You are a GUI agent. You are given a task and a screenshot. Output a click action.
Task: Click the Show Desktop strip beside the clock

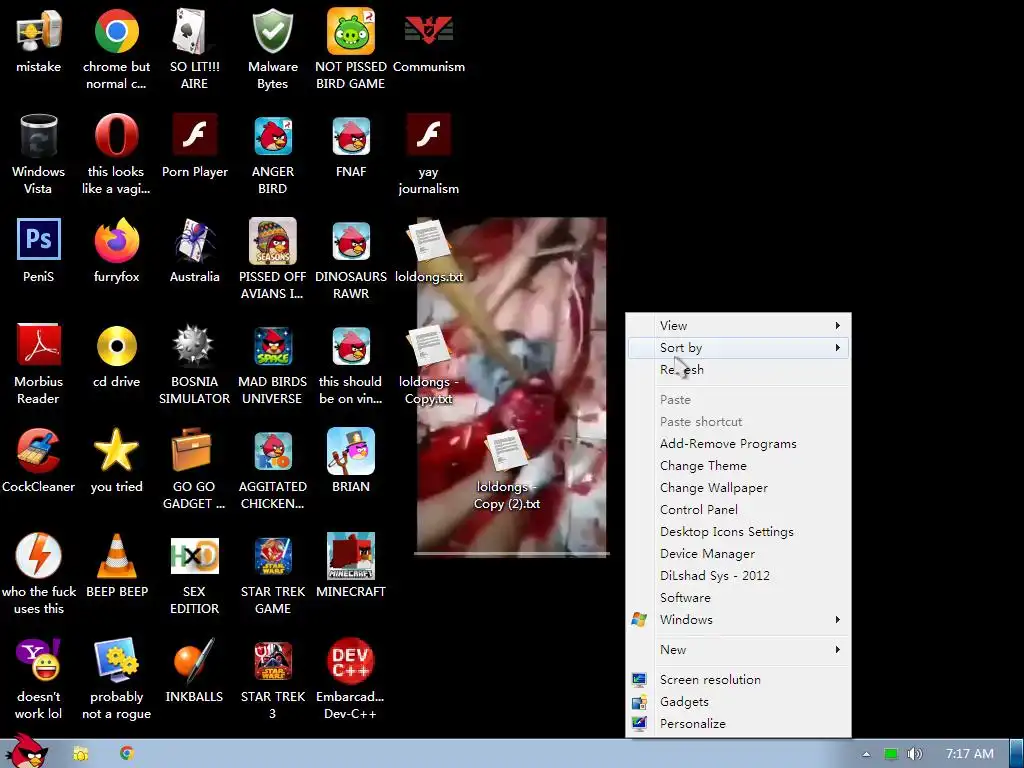point(1016,754)
